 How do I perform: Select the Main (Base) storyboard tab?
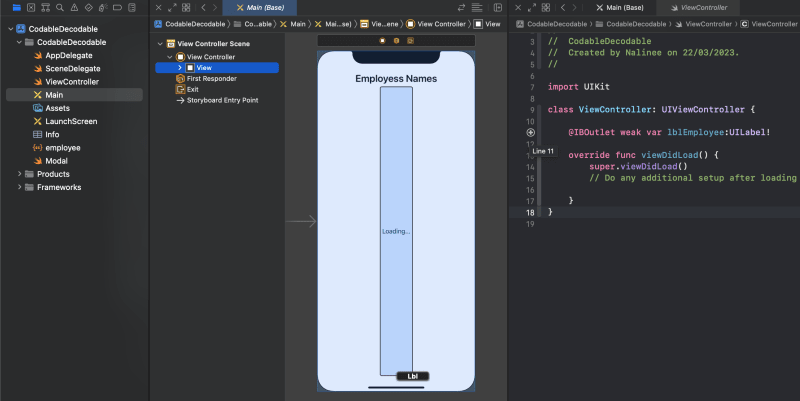pyautogui.click(x=260, y=8)
